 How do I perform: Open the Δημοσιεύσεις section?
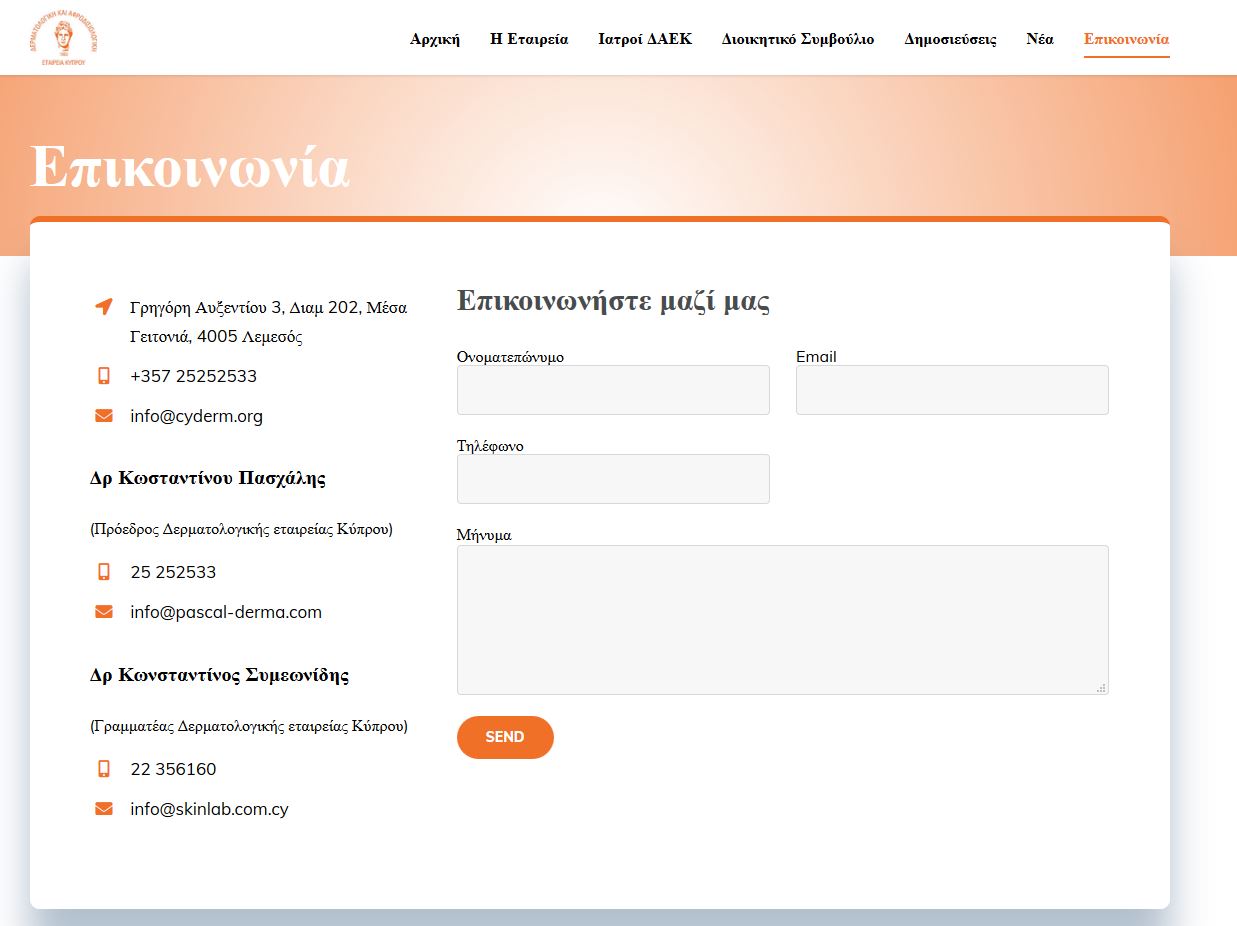click(950, 40)
